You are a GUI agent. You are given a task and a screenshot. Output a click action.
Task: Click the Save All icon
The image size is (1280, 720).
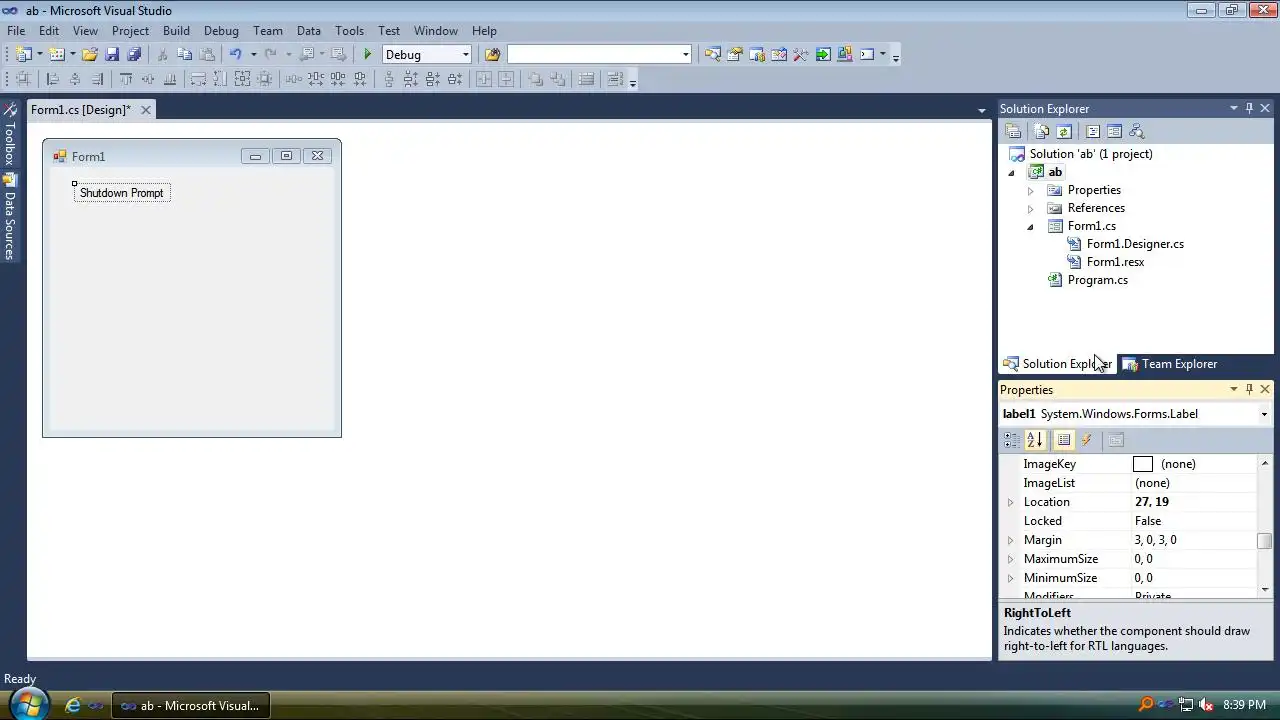[134, 54]
